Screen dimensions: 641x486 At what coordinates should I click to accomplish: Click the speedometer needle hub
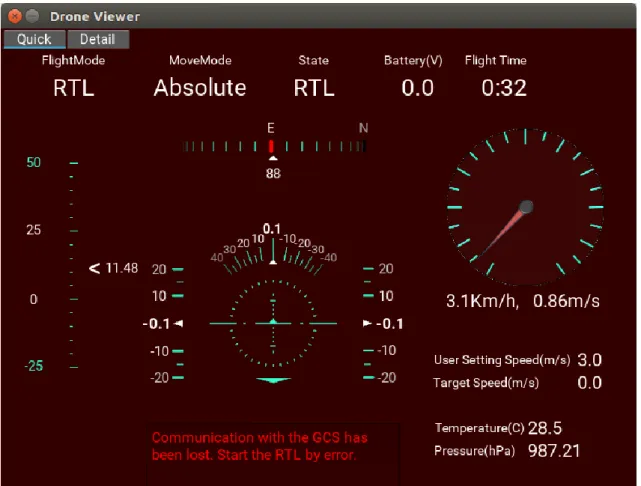click(526, 207)
